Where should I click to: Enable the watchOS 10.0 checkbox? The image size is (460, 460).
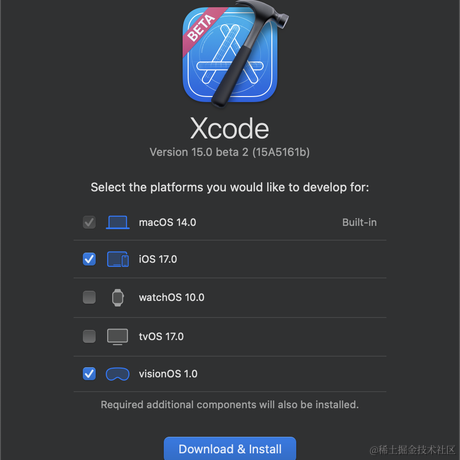tap(89, 297)
